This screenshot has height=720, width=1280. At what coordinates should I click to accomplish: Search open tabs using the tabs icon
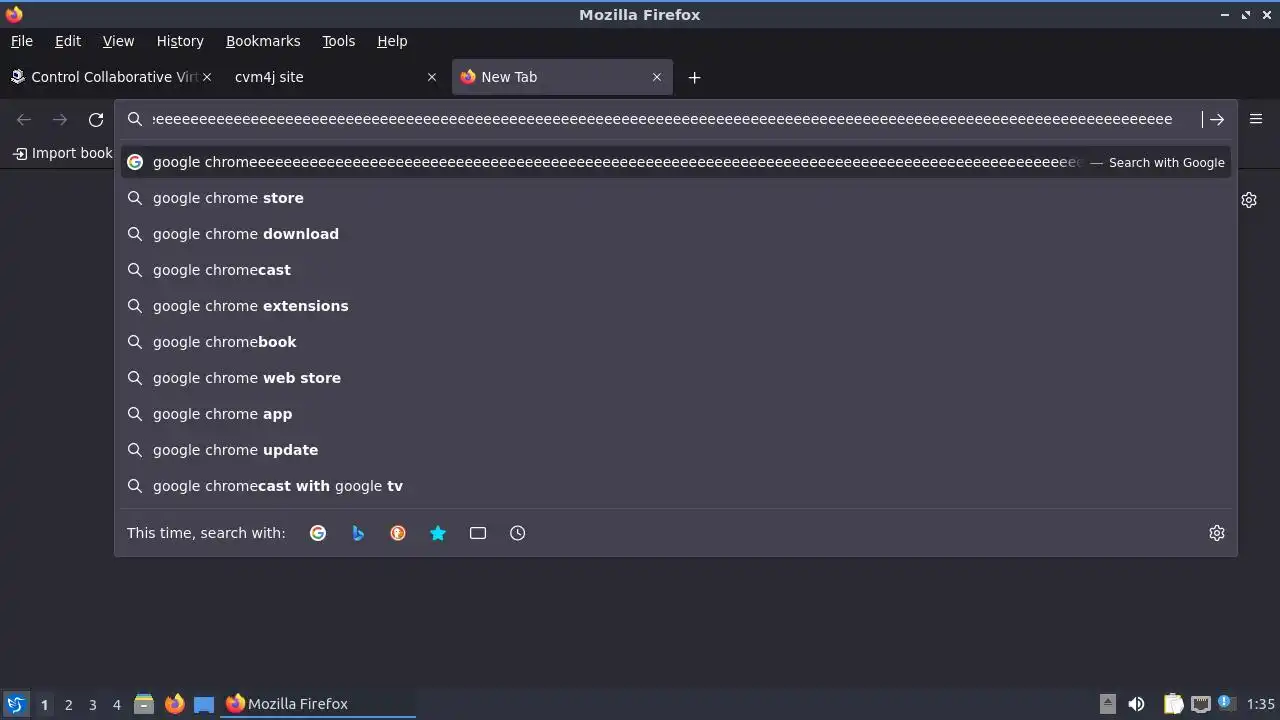478,533
